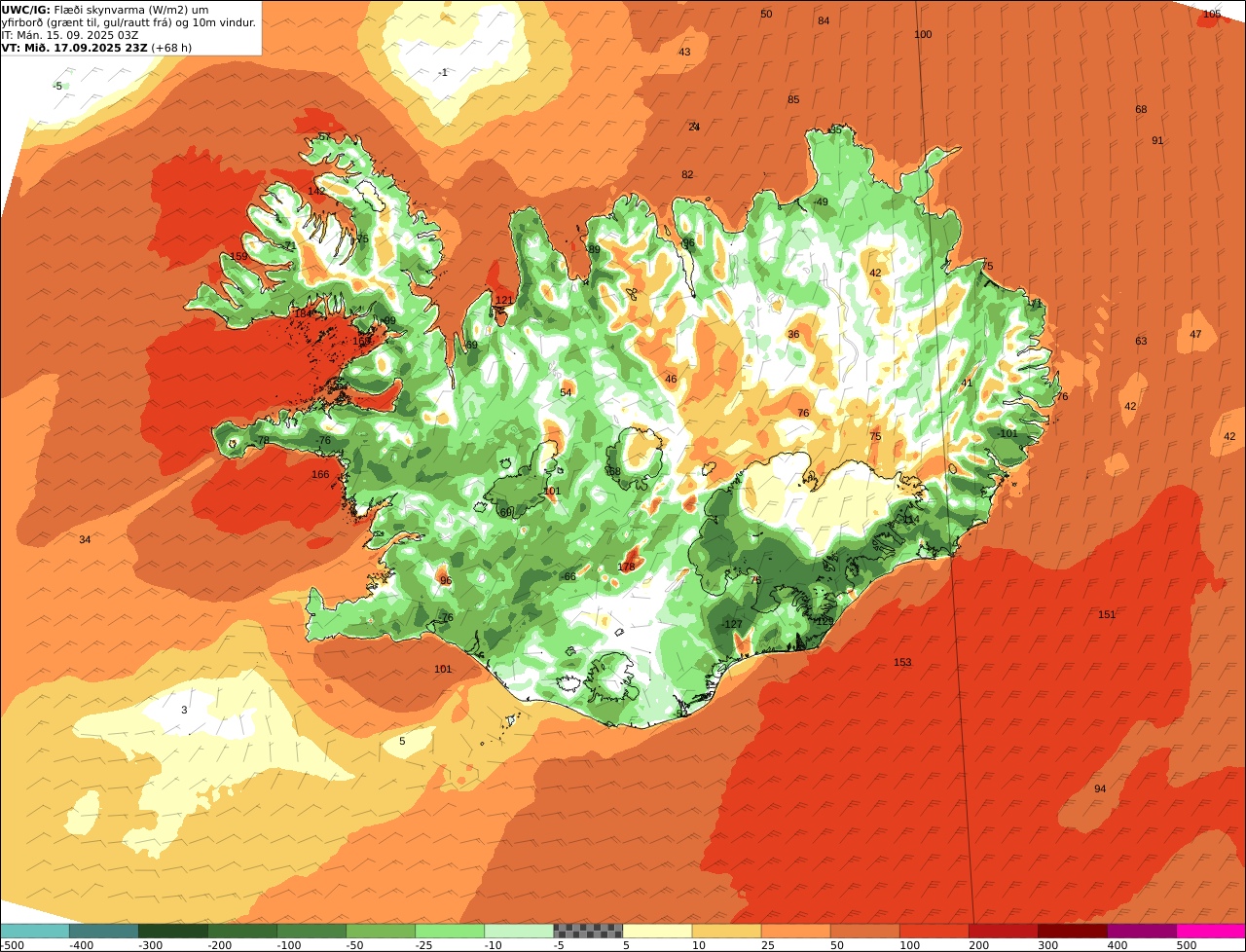Click the '68' value in the northeast sea
1246x952 pixels.
tap(1141, 109)
